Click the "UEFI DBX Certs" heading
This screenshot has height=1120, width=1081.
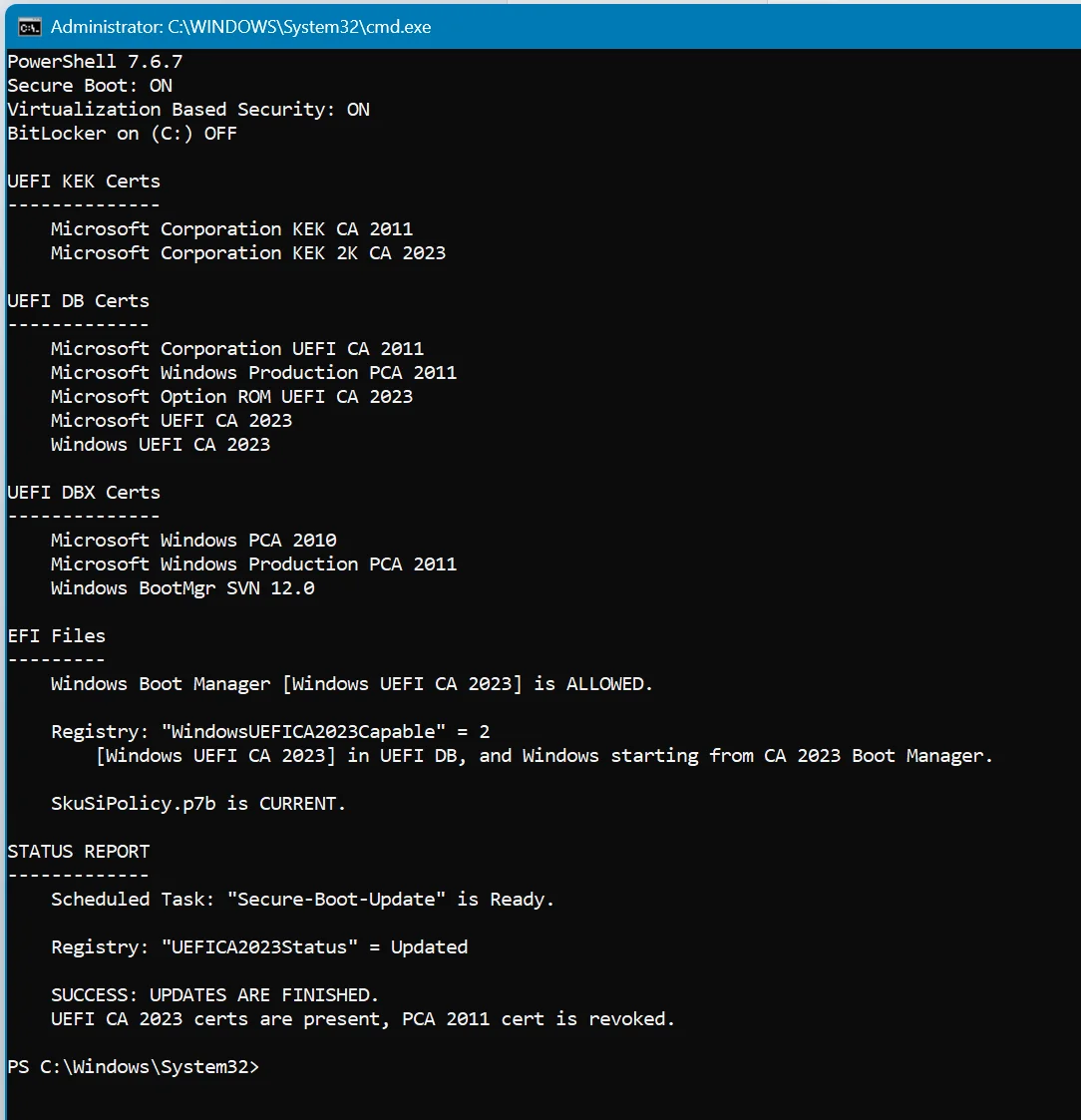[x=84, y=492]
